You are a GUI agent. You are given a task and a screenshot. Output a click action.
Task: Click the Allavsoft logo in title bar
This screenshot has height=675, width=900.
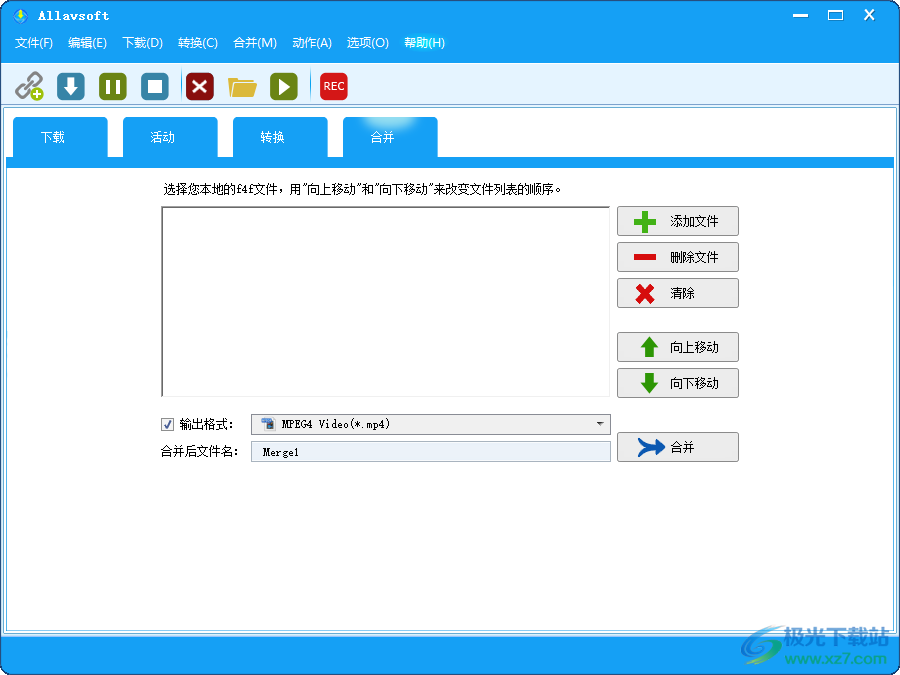click(x=20, y=15)
